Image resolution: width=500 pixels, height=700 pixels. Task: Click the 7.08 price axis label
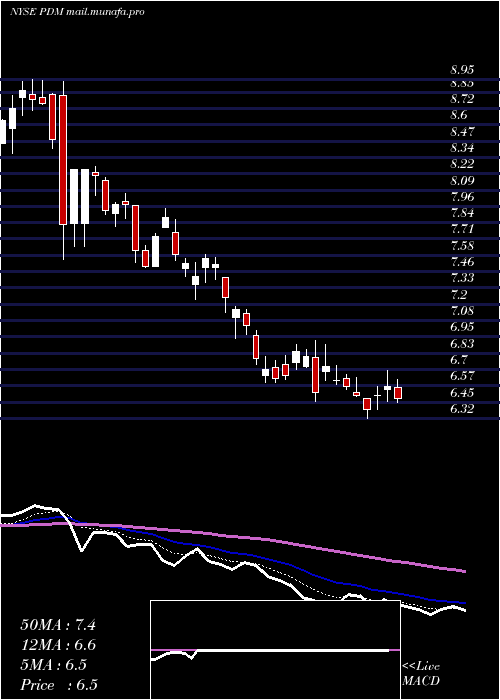pyautogui.click(x=462, y=311)
